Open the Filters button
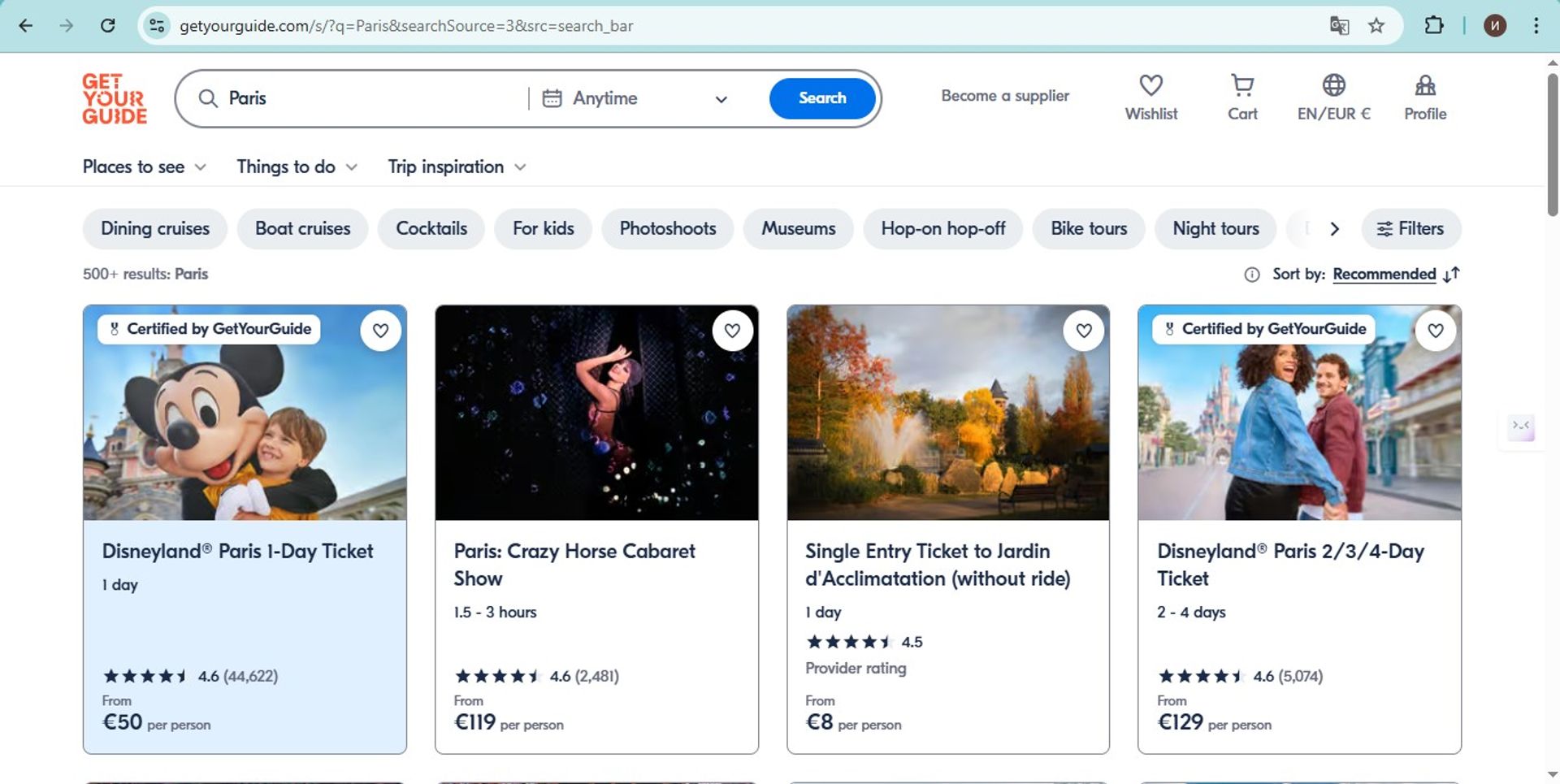The image size is (1560, 784). point(1410,229)
